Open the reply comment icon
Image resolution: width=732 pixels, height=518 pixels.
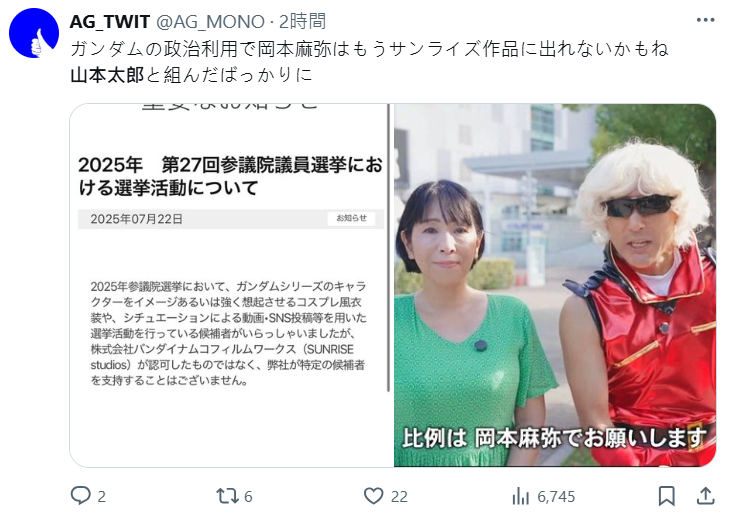tap(80, 496)
